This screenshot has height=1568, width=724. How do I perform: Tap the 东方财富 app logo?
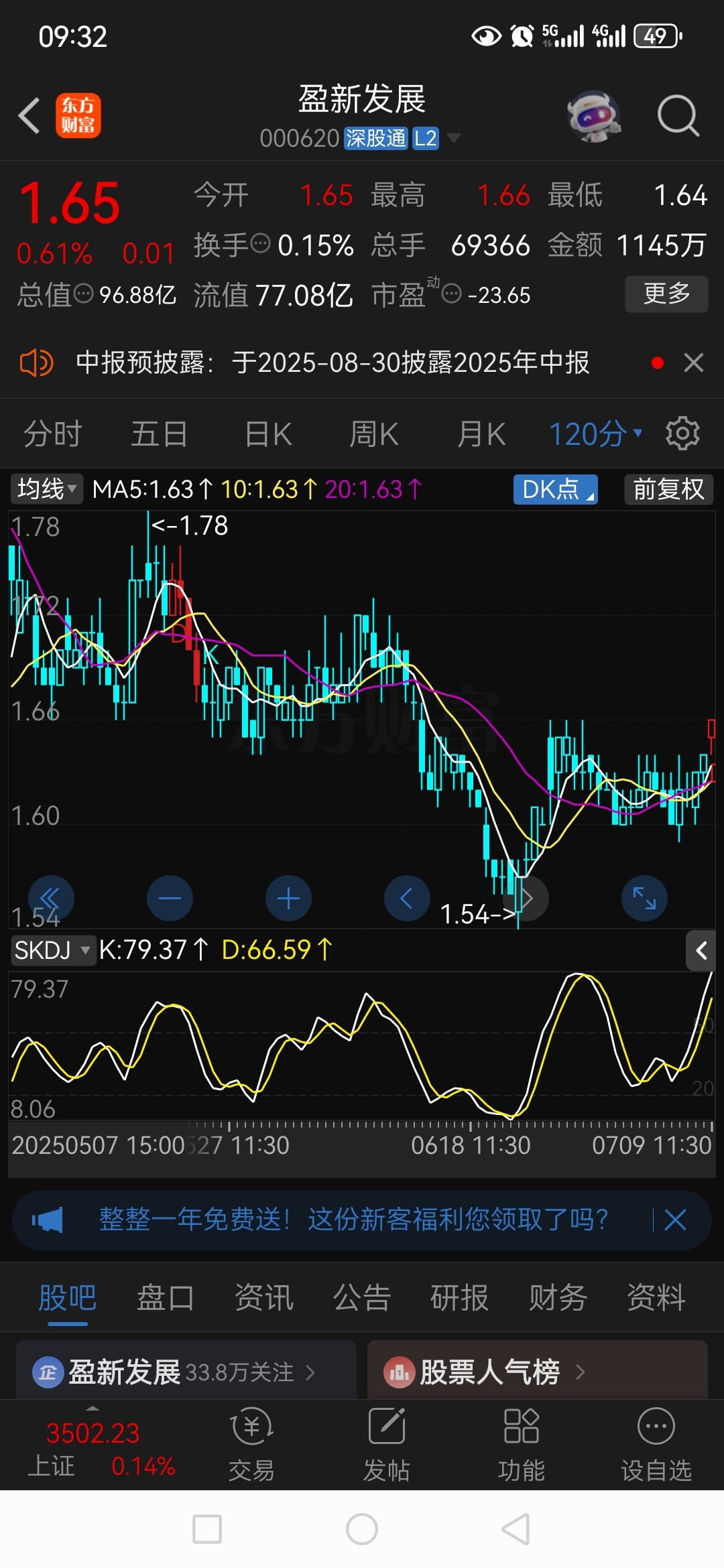(x=78, y=115)
